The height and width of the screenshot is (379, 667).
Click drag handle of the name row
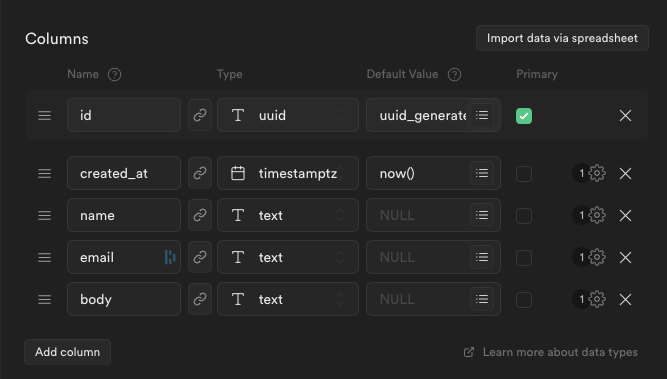pyautogui.click(x=45, y=215)
